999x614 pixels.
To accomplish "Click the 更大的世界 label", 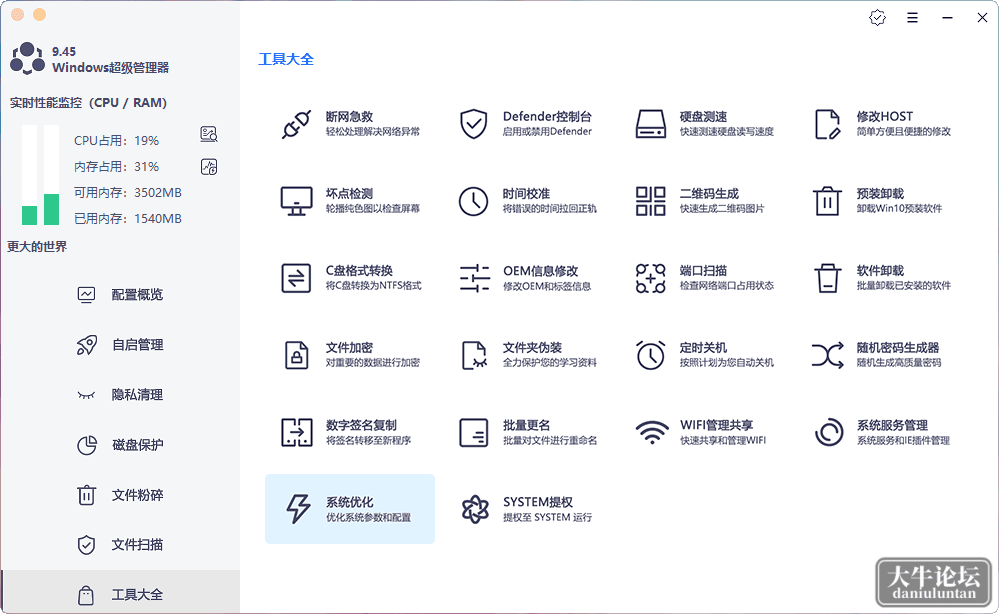I will click(37, 246).
